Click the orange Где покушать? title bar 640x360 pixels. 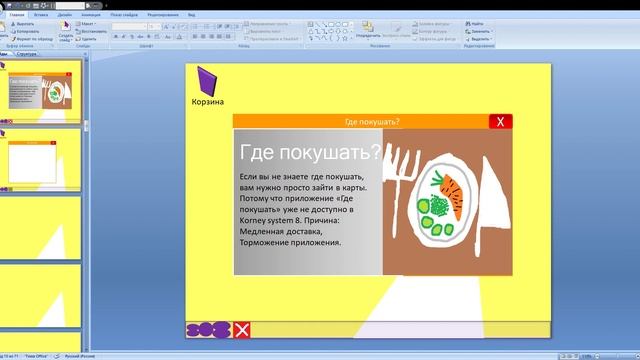pos(361,122)
